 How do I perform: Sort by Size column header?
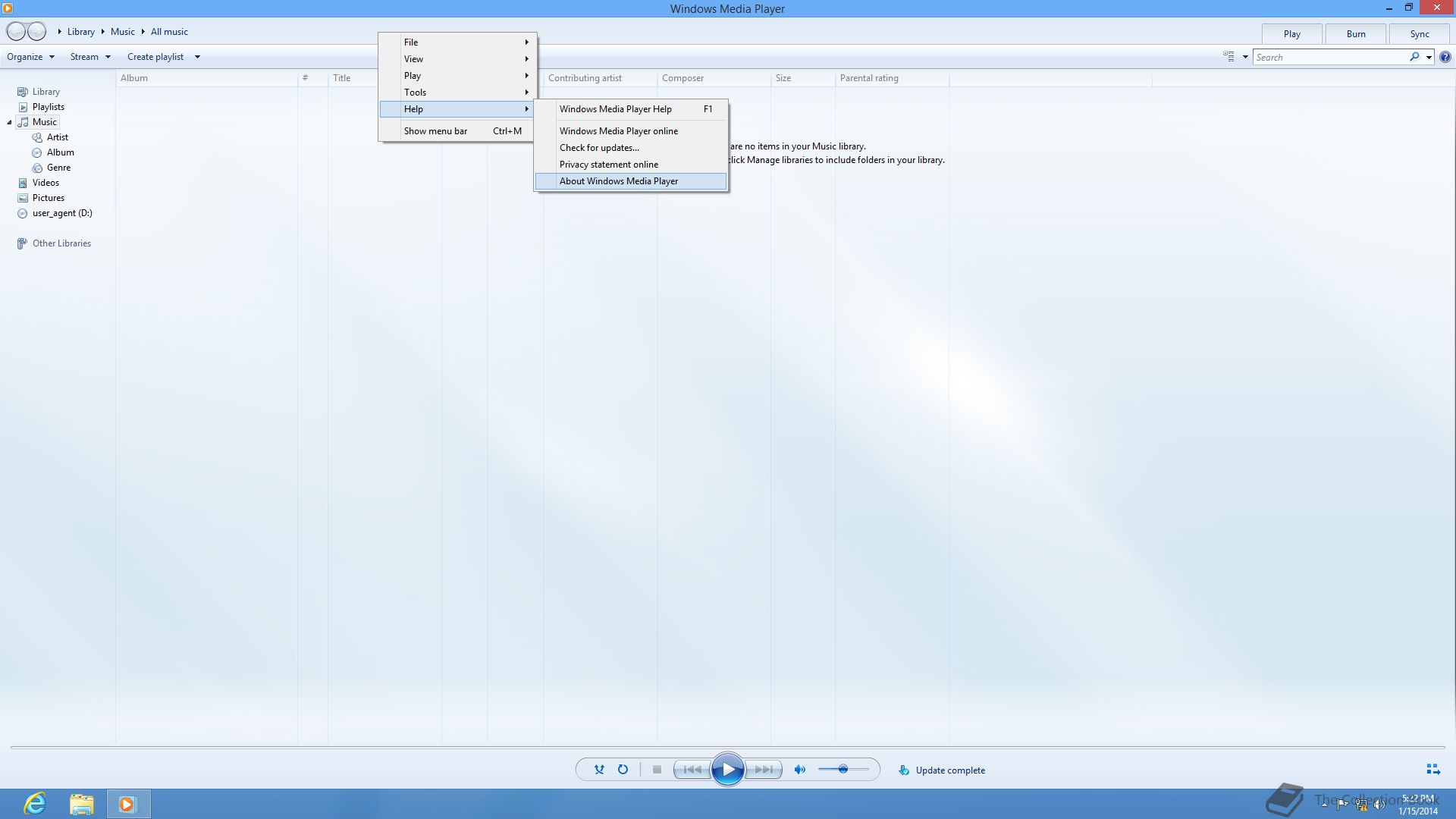click(x=803, y=78)
